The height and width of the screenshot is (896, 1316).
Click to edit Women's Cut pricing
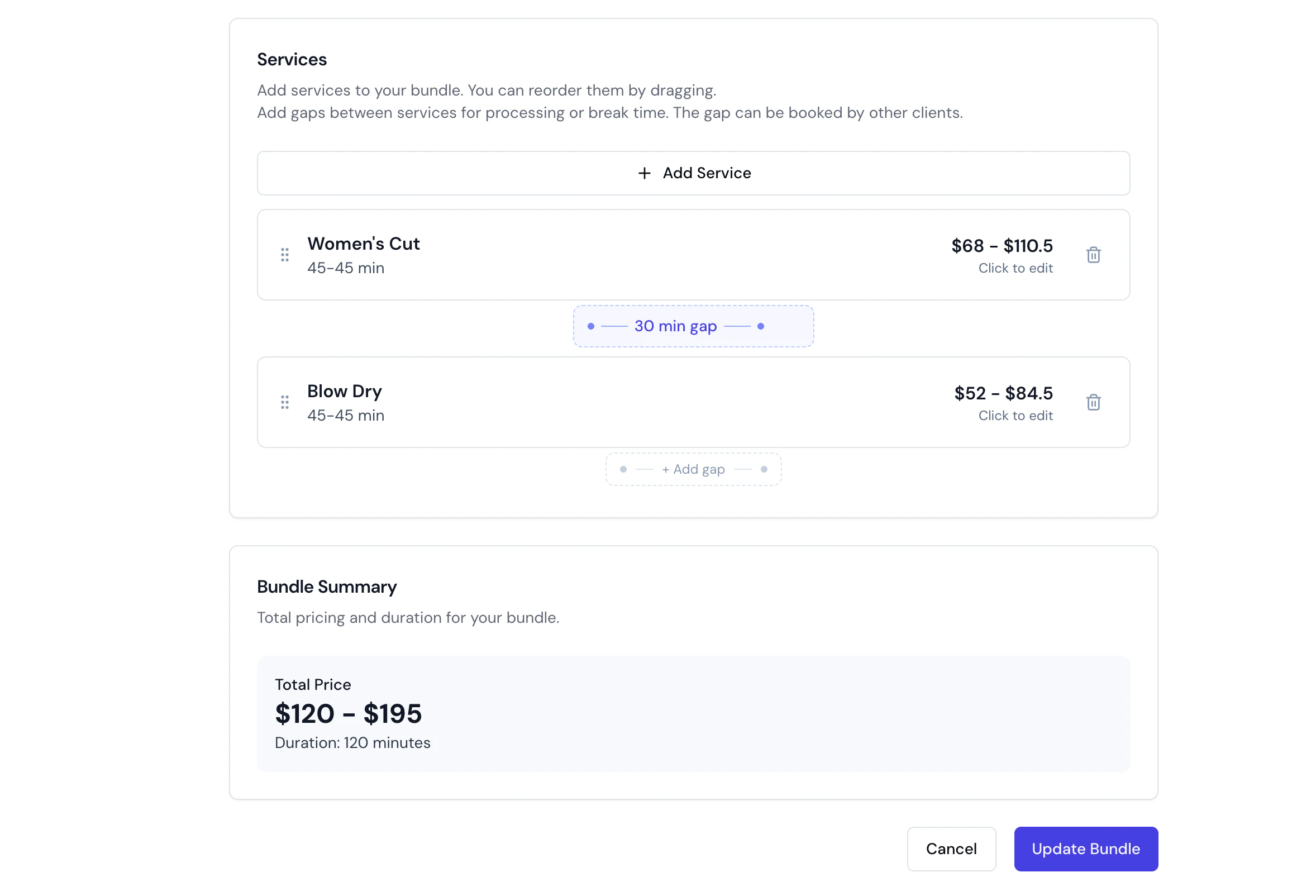click(x=1015, y=268)
